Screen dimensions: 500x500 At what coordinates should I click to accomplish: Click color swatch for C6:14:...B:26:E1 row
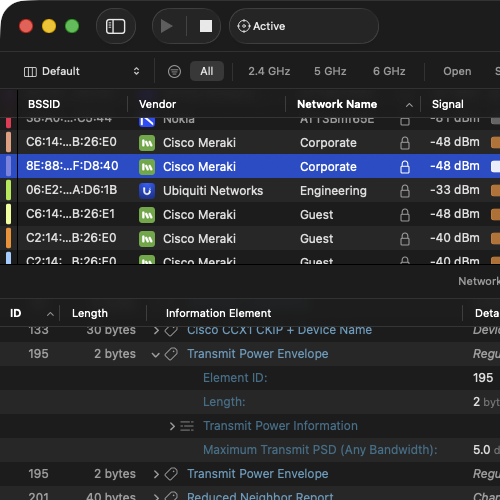[x=9, y=214]
